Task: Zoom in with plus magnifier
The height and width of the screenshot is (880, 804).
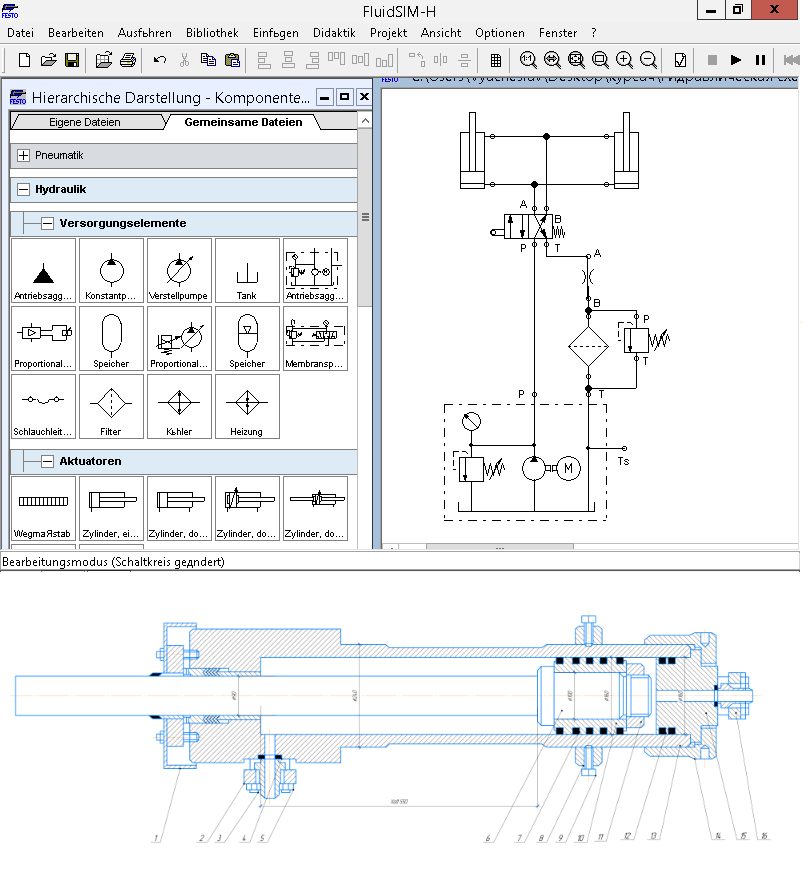Action: (x=624, y=59)
